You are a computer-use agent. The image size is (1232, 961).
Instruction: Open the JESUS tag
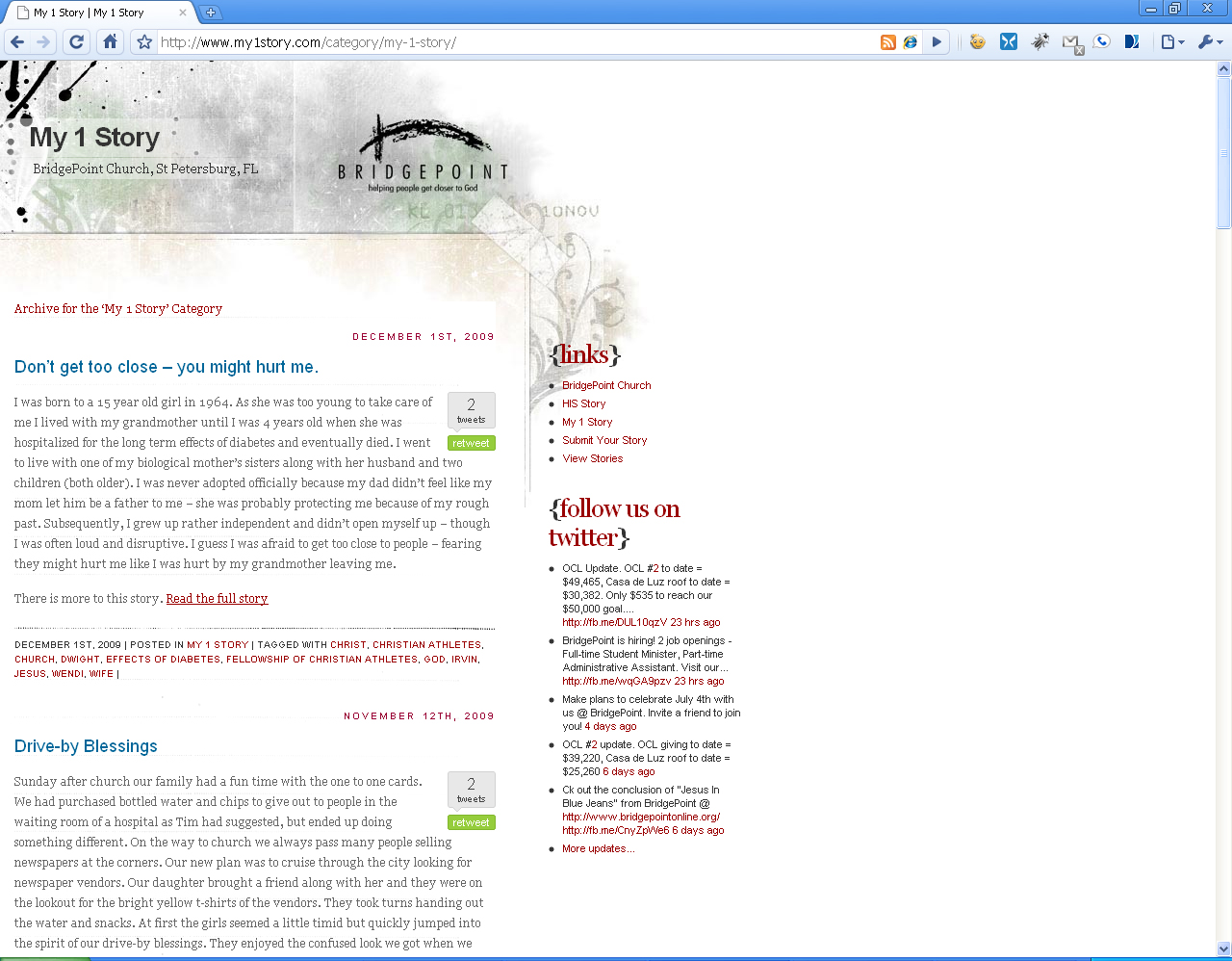pos(30,674)
